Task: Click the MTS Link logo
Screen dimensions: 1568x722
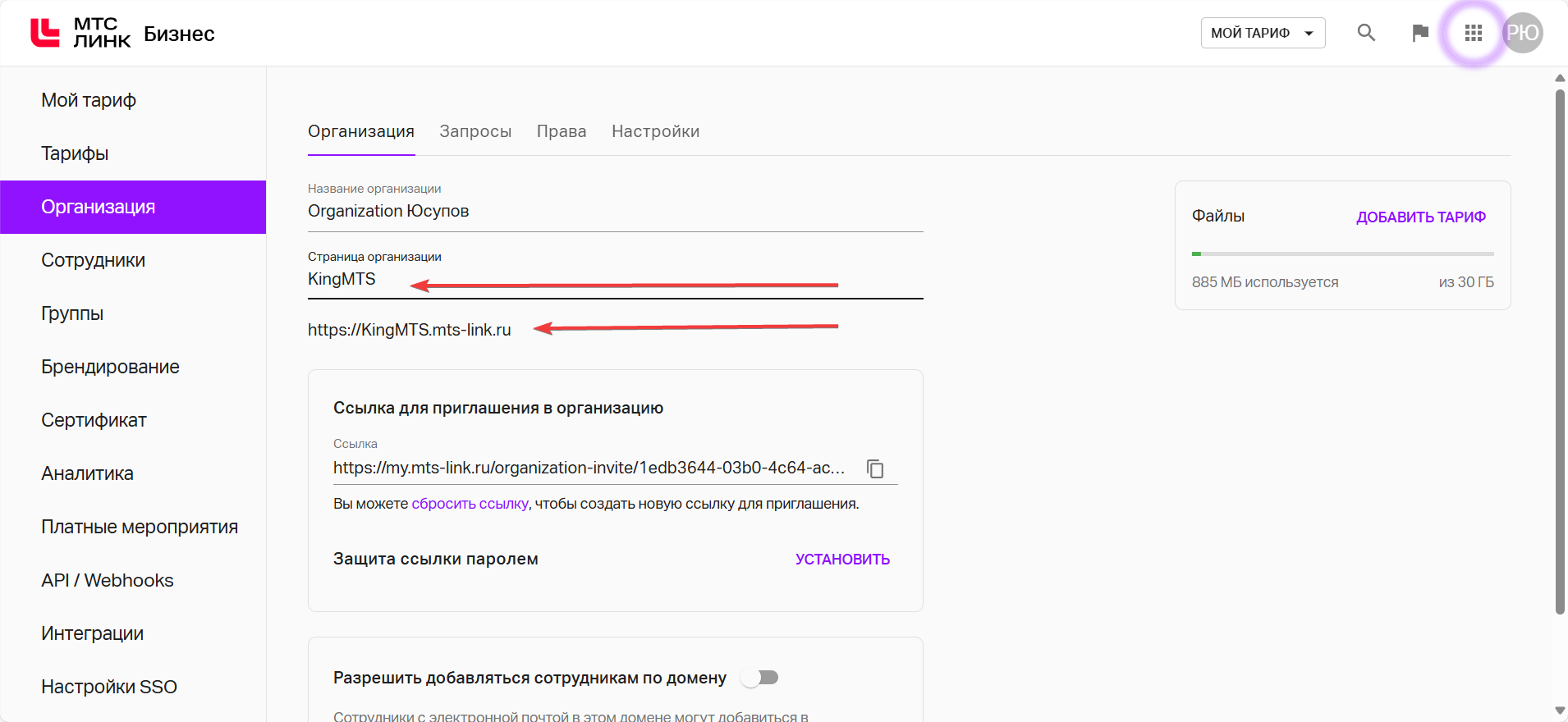Action: pyautogui.click(x=80, y=33)
